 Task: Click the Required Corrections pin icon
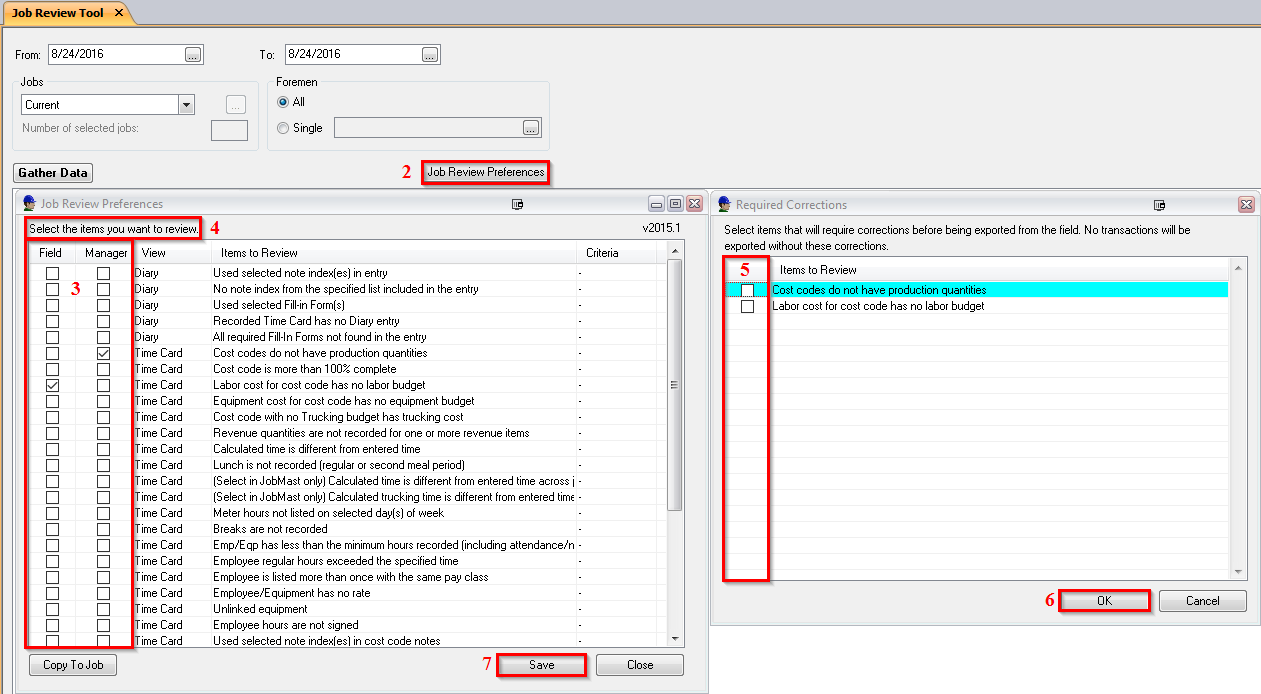1159,205
